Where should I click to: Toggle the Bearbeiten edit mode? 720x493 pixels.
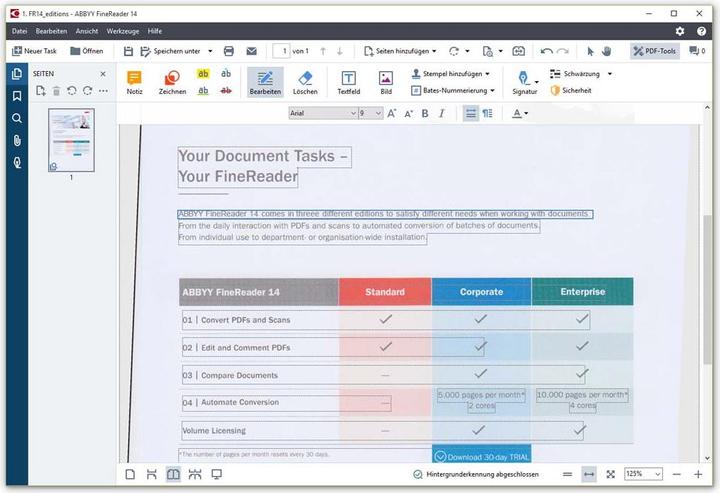[265, 82]
